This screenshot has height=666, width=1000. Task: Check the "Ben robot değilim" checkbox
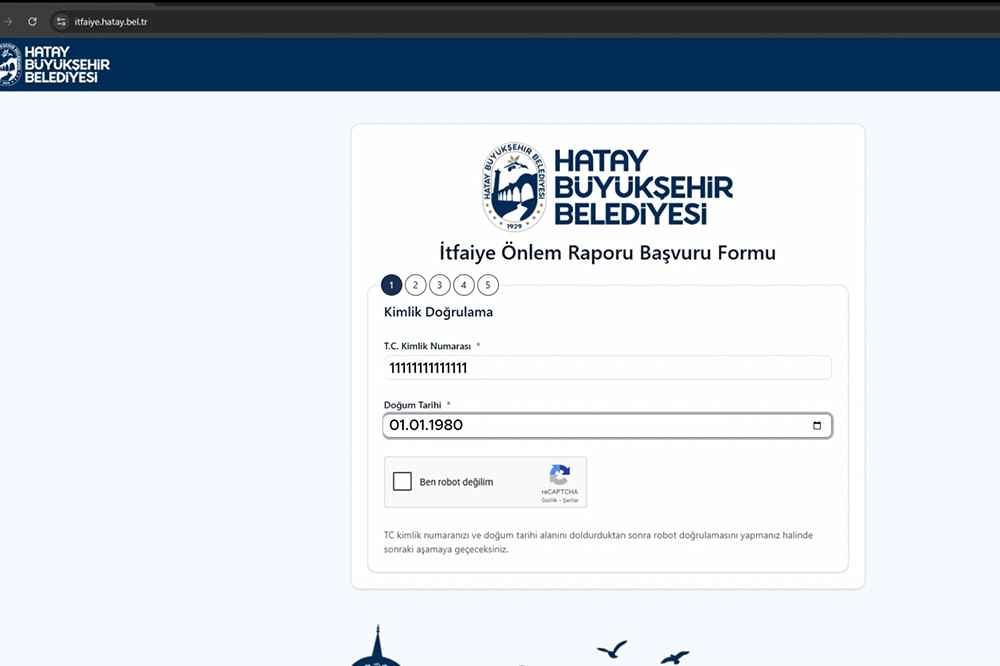point(402,482)
